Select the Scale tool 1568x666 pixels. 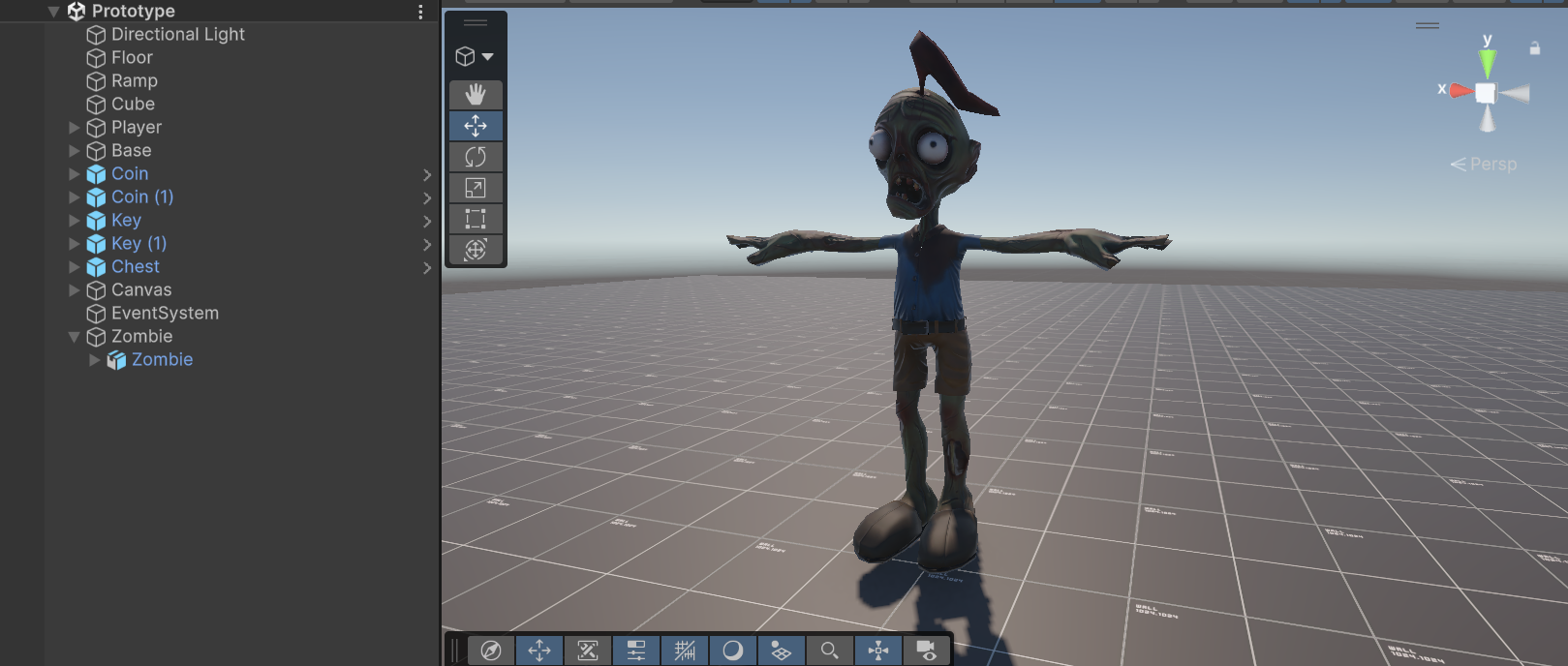point(476,188)
